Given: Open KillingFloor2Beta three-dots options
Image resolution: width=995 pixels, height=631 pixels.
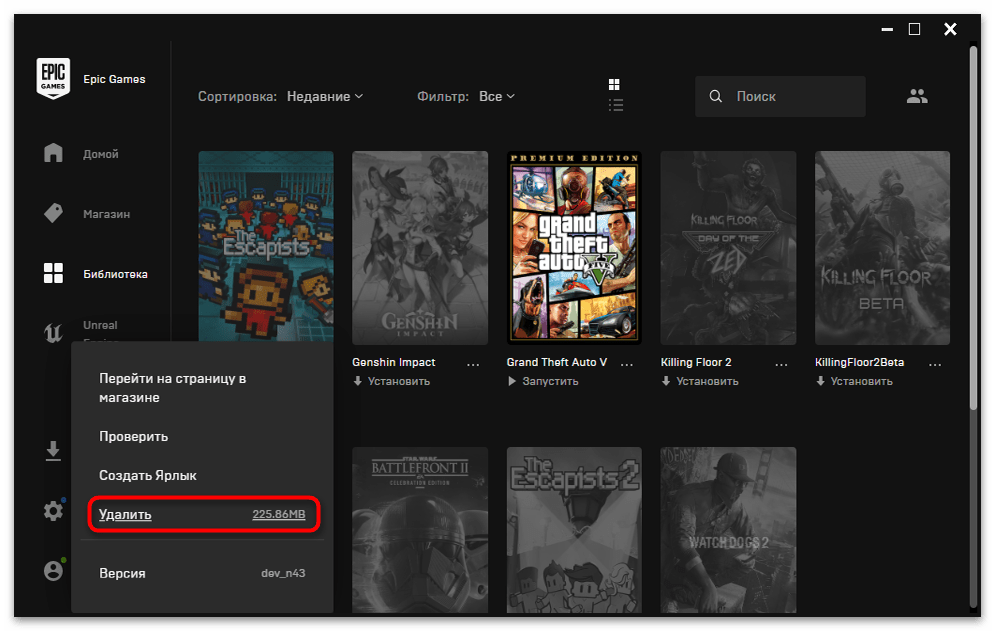Looking at the screenshot, I should click(935, 364).
